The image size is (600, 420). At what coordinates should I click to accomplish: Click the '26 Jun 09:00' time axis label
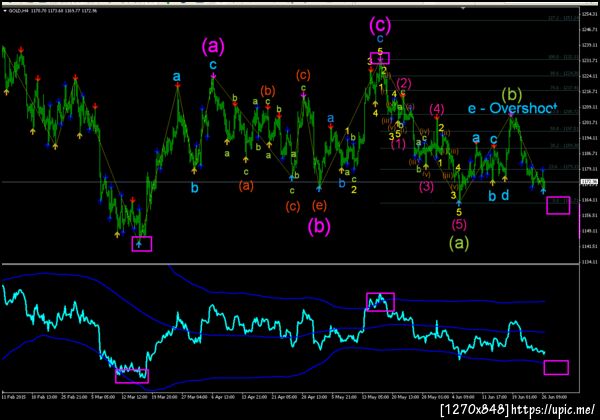coord(554,397)
